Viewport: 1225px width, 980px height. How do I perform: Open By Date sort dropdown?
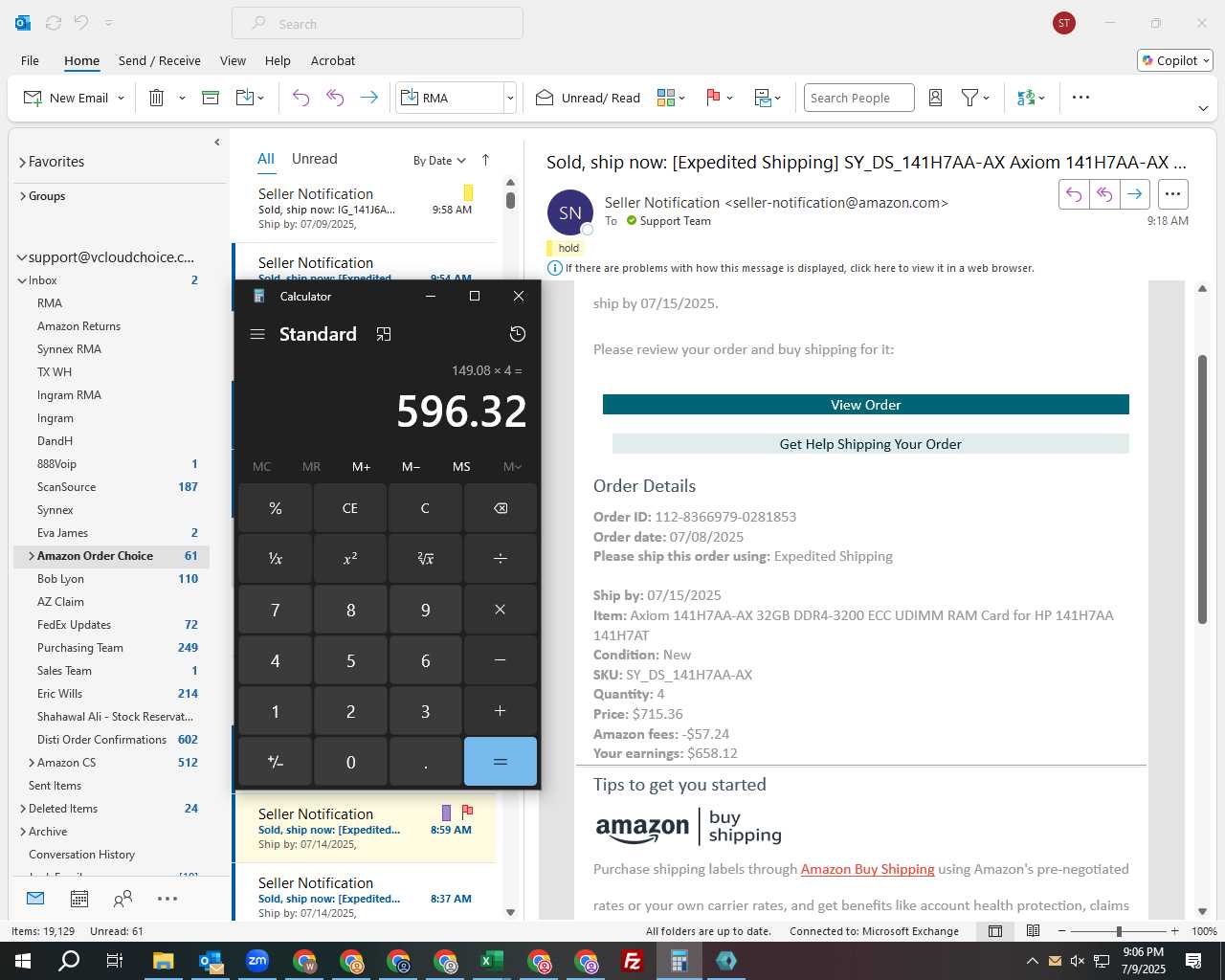(439, 161)
